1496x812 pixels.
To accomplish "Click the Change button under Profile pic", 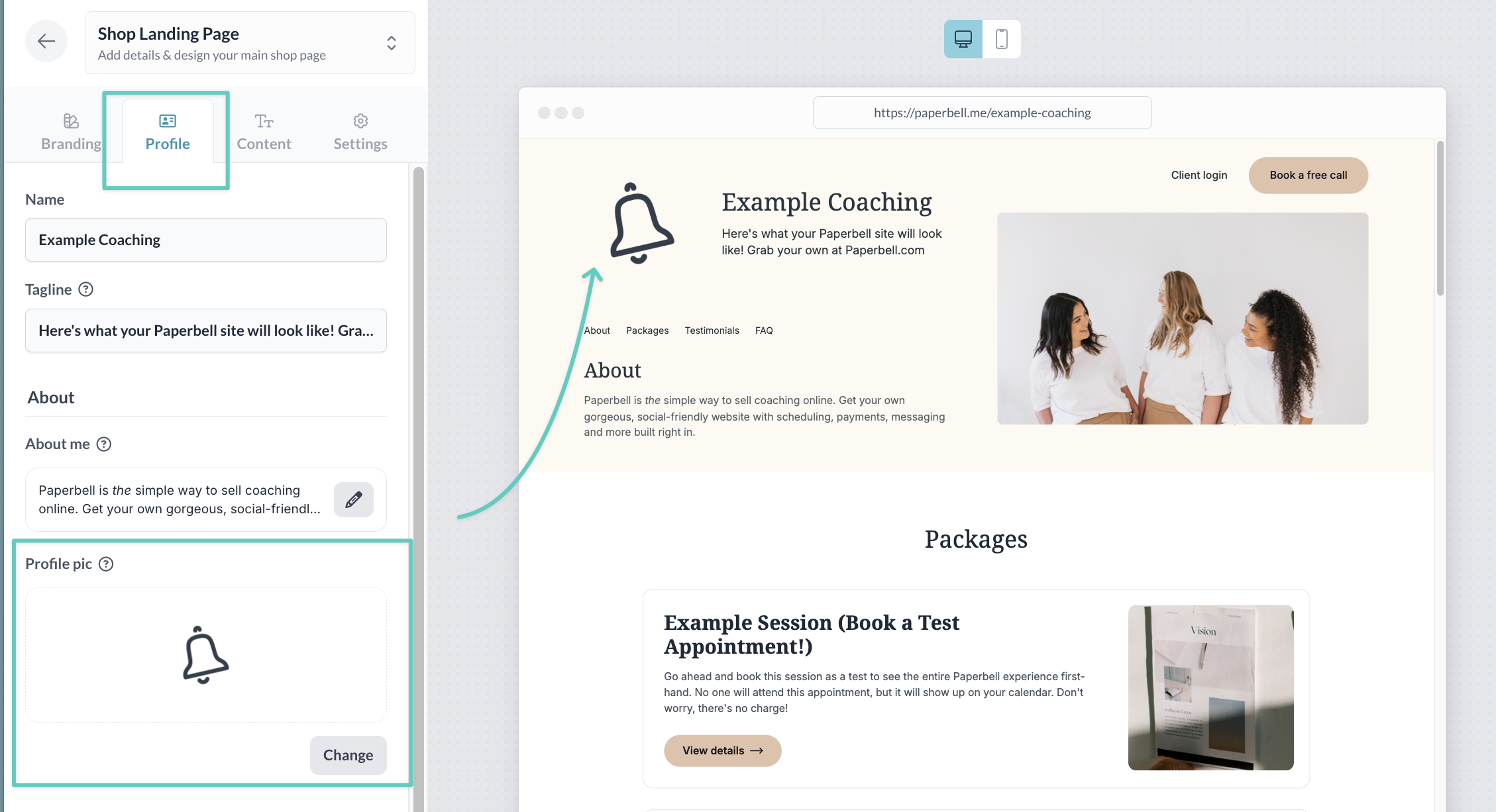I will pyautogui.click(x=348, y=755).
